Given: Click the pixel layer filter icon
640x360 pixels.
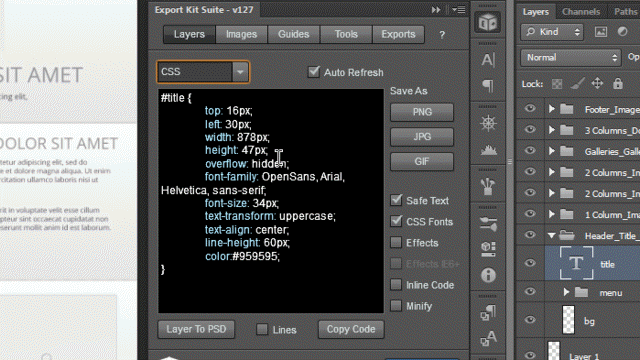Looking at the screenshot, I should 600,32.
